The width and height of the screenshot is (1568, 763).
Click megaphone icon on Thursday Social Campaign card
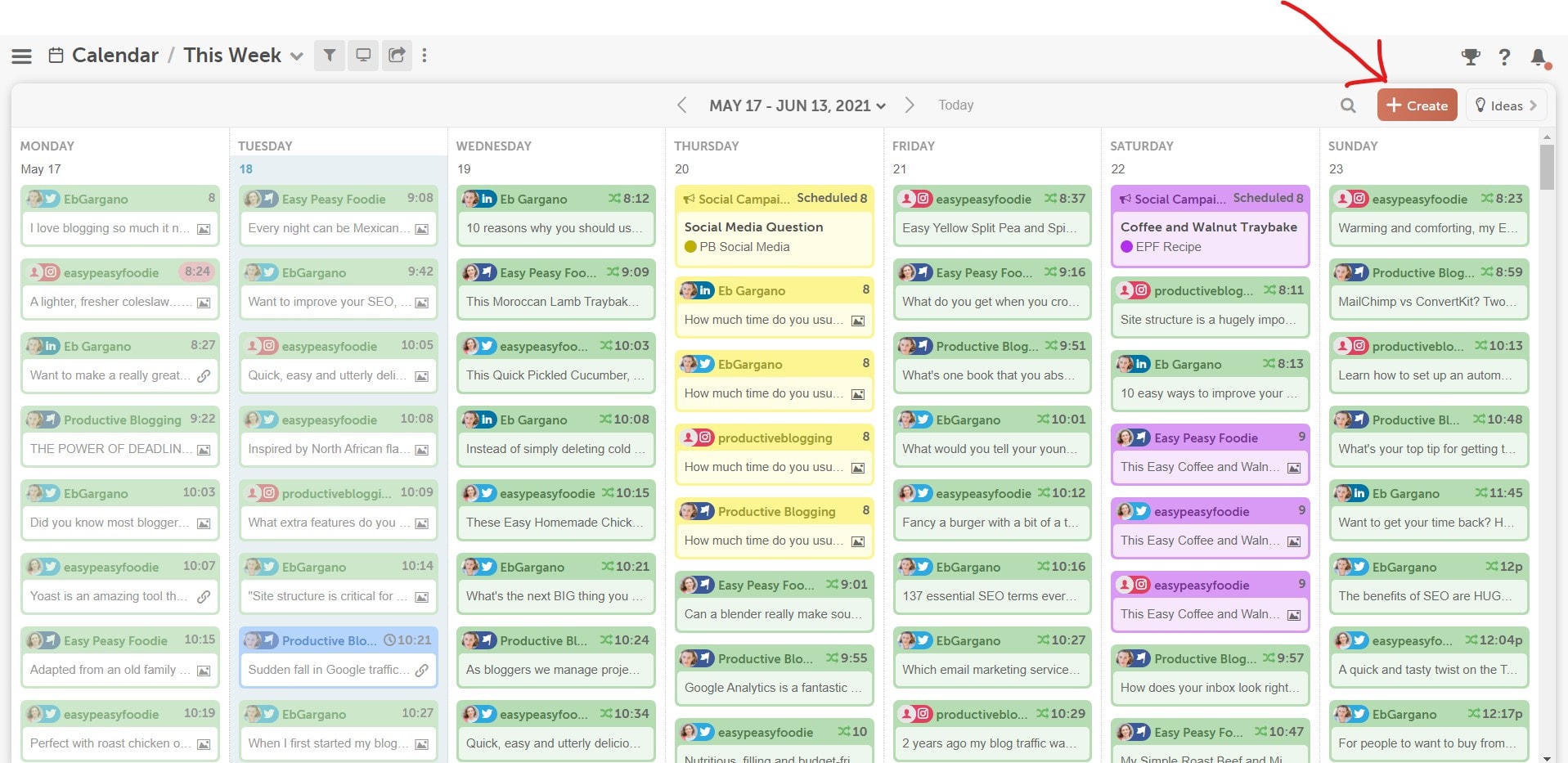tap(689, 199)
